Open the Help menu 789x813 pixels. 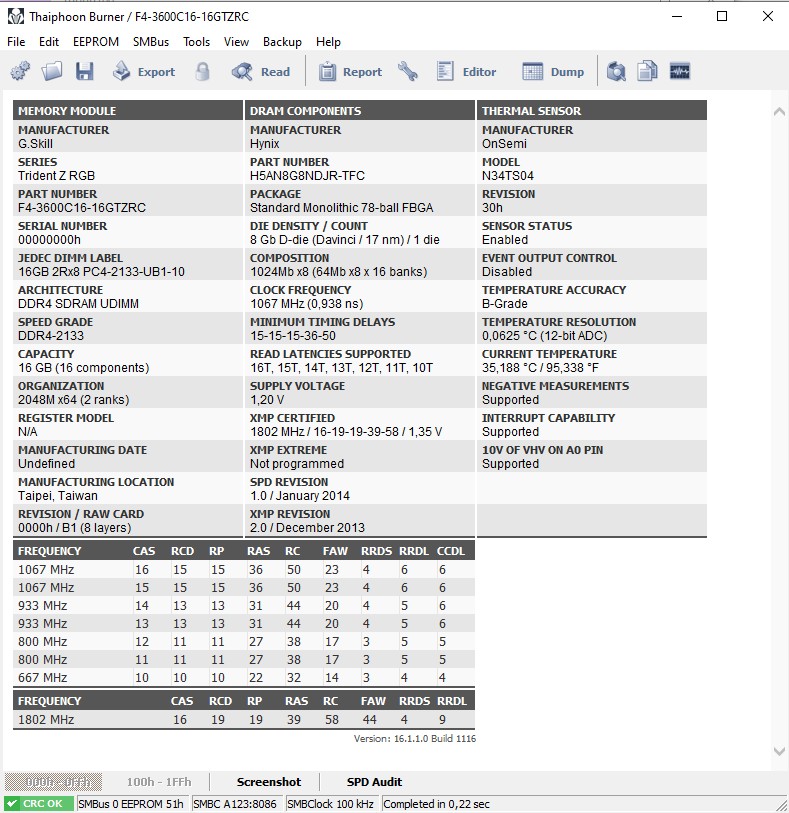pos(328,42)
